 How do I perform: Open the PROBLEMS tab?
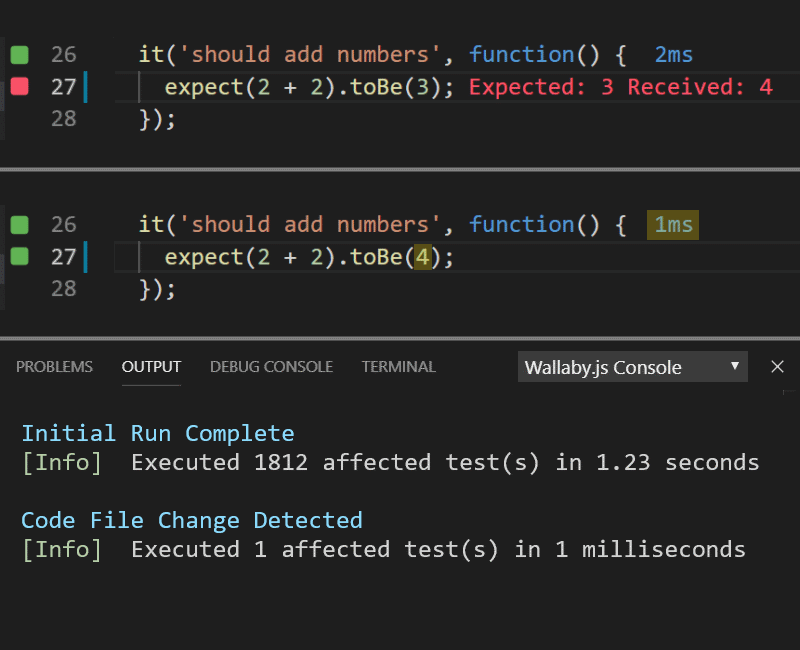(54, 367)
